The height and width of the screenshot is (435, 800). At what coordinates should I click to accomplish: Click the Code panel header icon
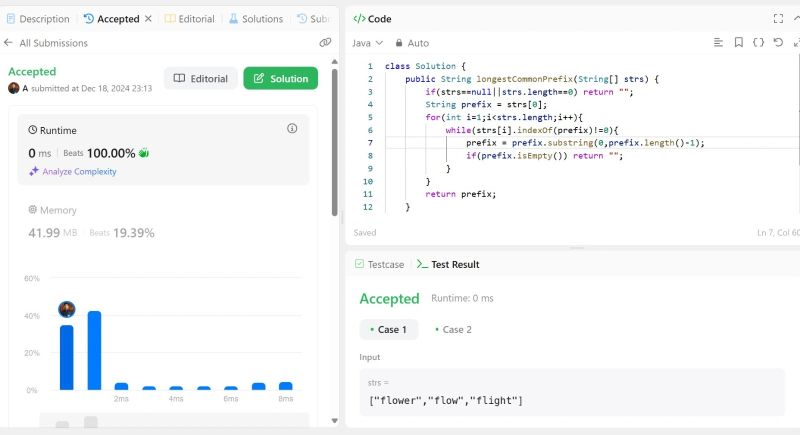(359, 19)
